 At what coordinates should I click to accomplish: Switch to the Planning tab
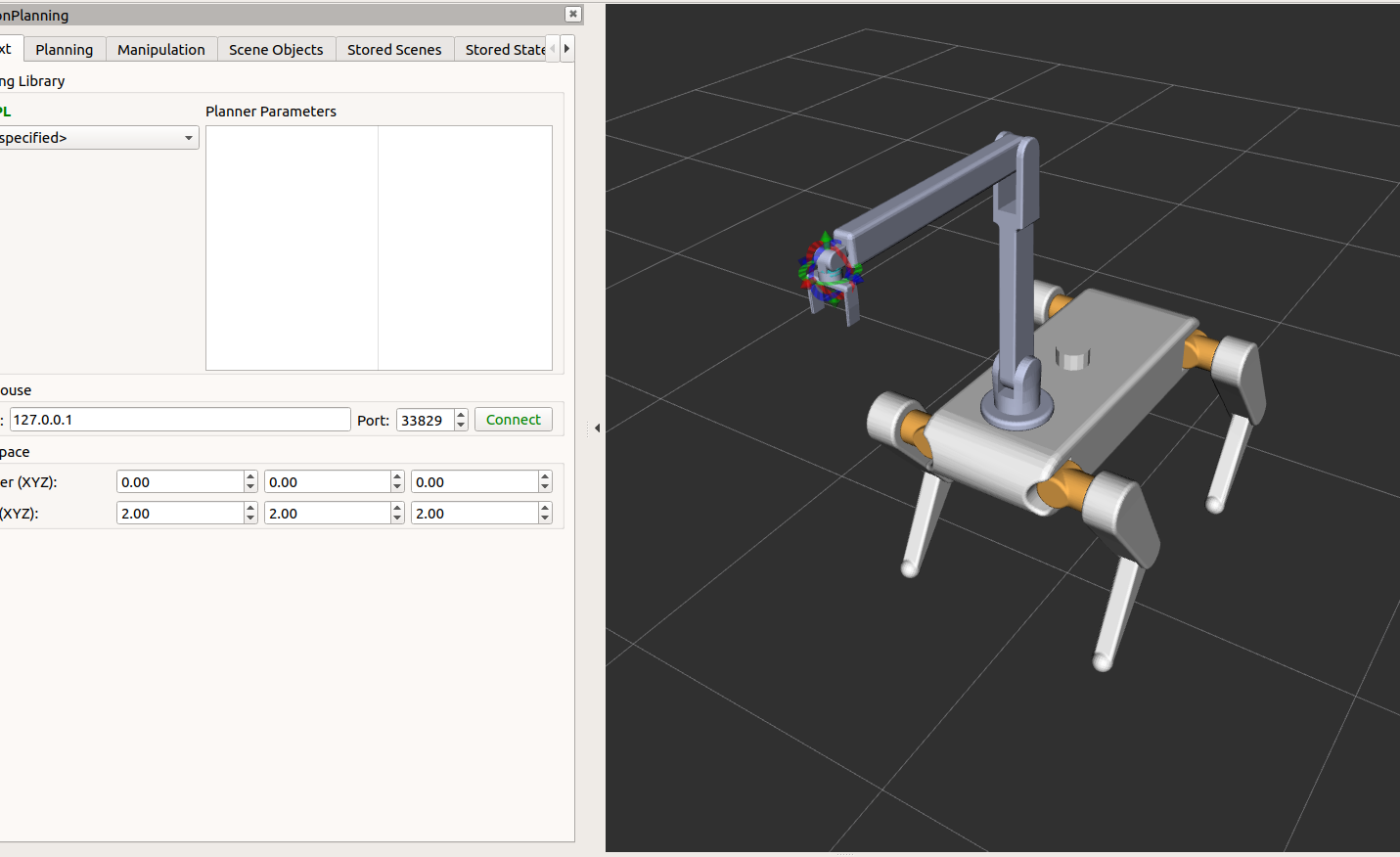point(65,50)
